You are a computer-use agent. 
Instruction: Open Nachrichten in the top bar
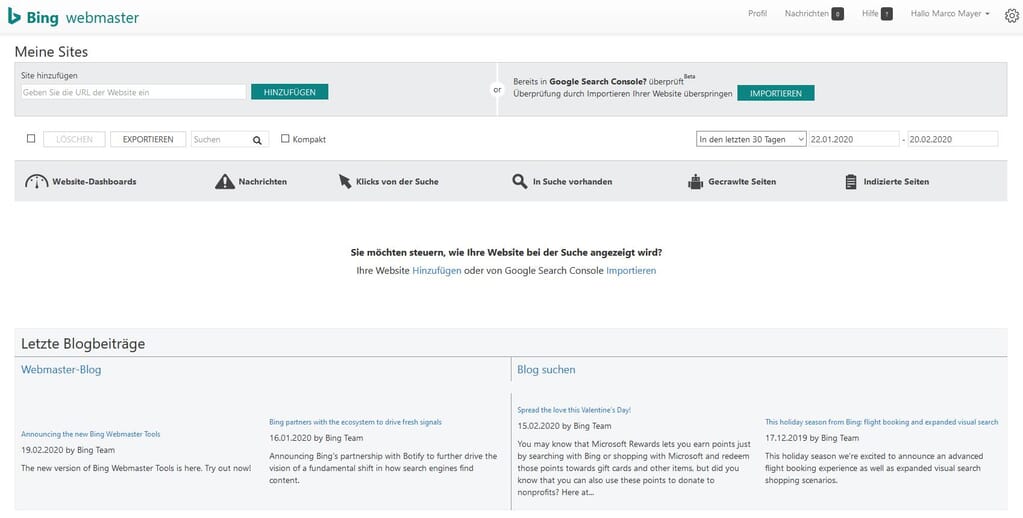point(806,14)
